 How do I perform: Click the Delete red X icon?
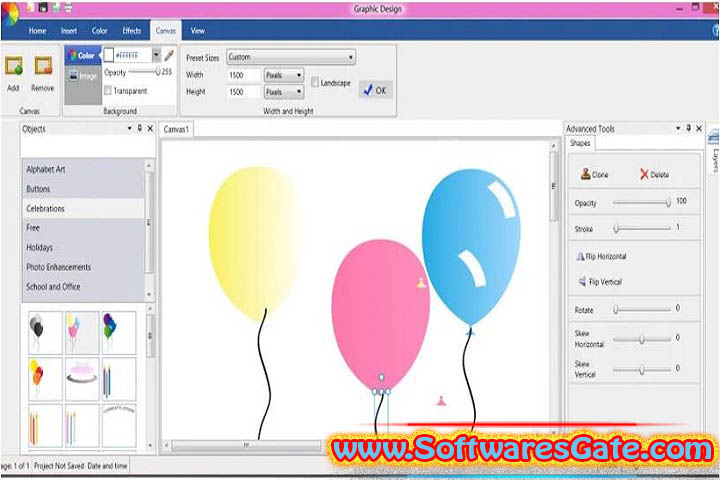click(x=644, y=175)
